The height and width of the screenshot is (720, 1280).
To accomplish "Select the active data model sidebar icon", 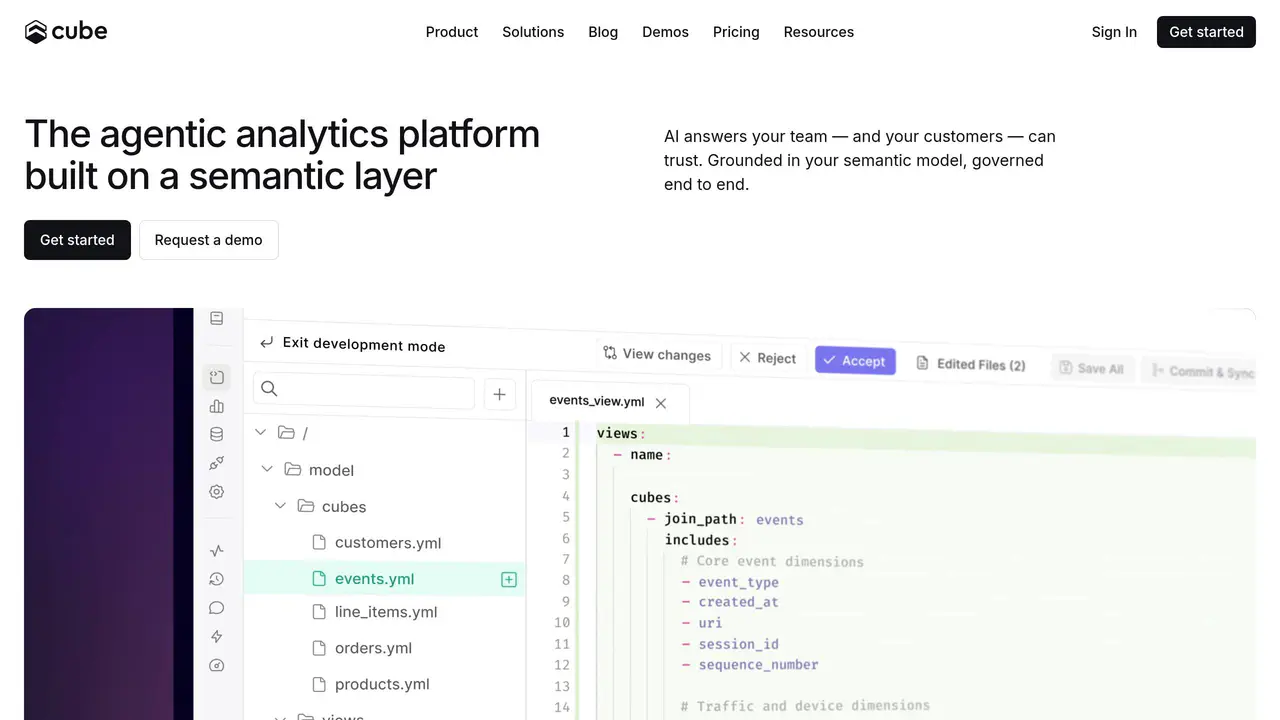I will [216, 377].
